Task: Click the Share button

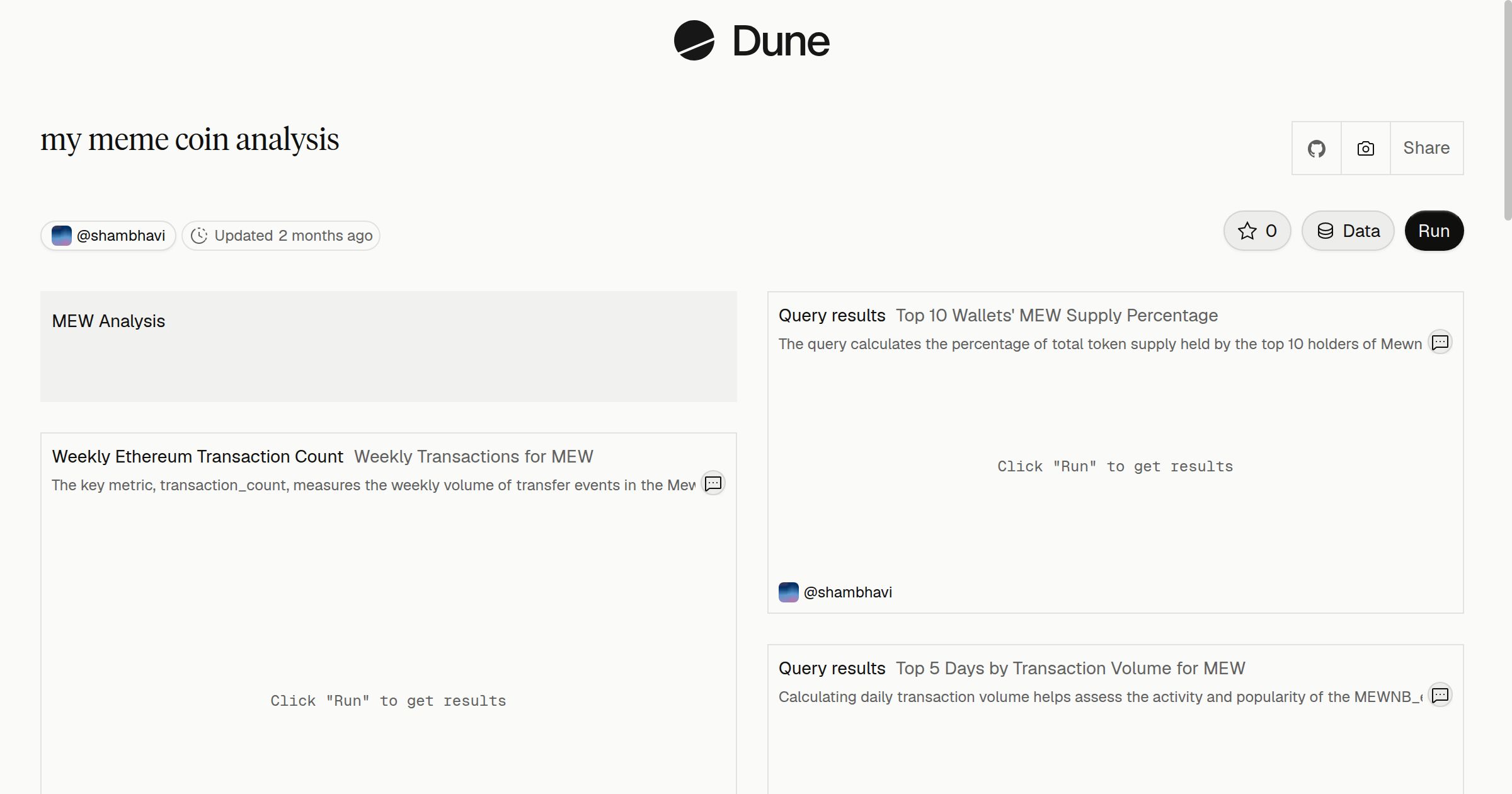Action: pyautogui.click(x=1426, y=148)
